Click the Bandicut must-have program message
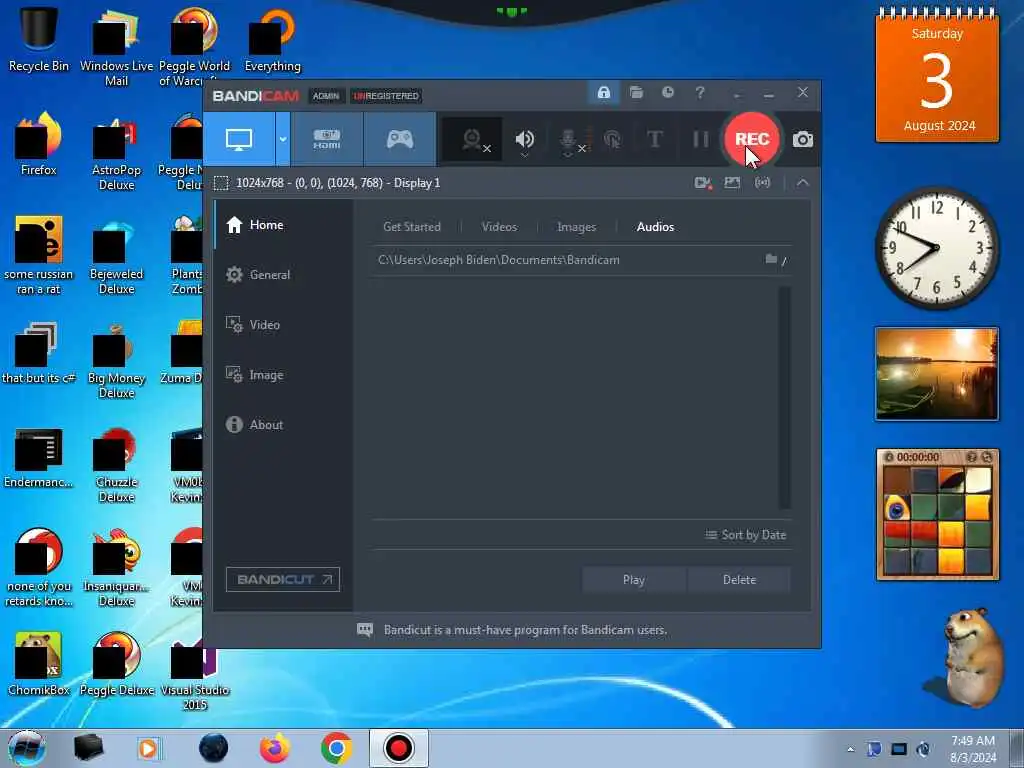 525,630
